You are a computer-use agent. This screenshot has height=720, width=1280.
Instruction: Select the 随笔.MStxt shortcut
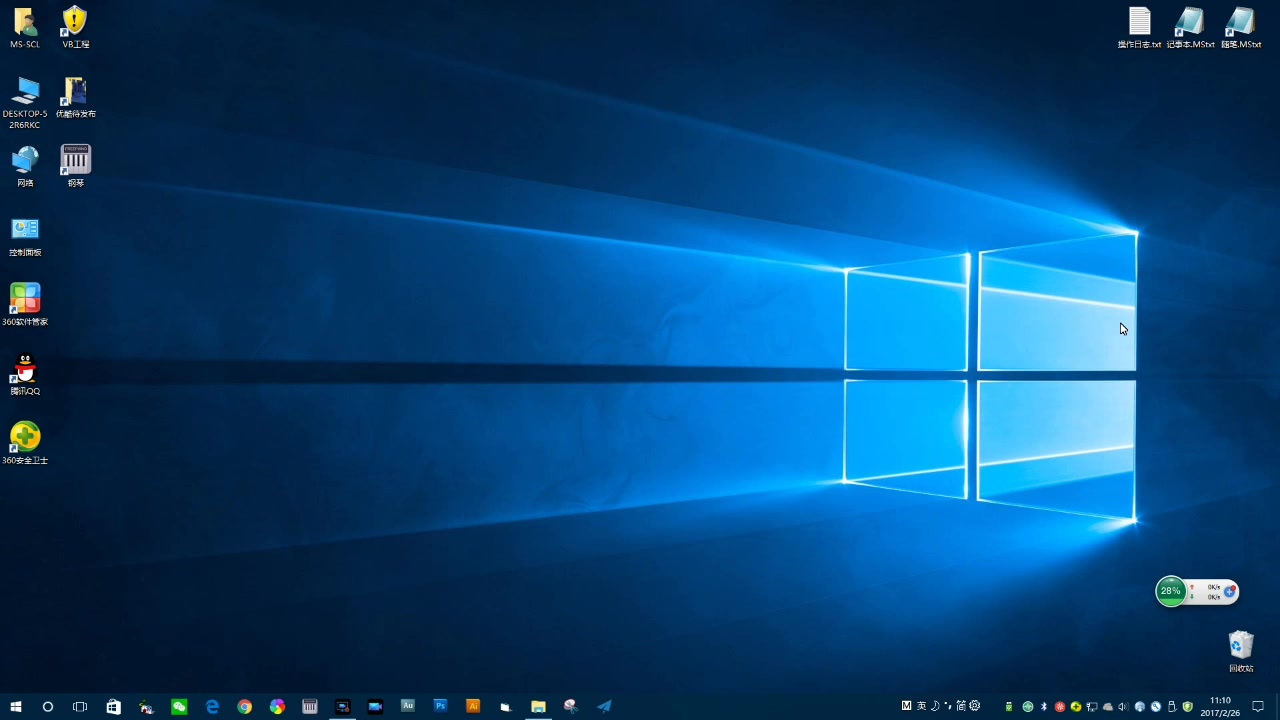[x=1241, y=28]
